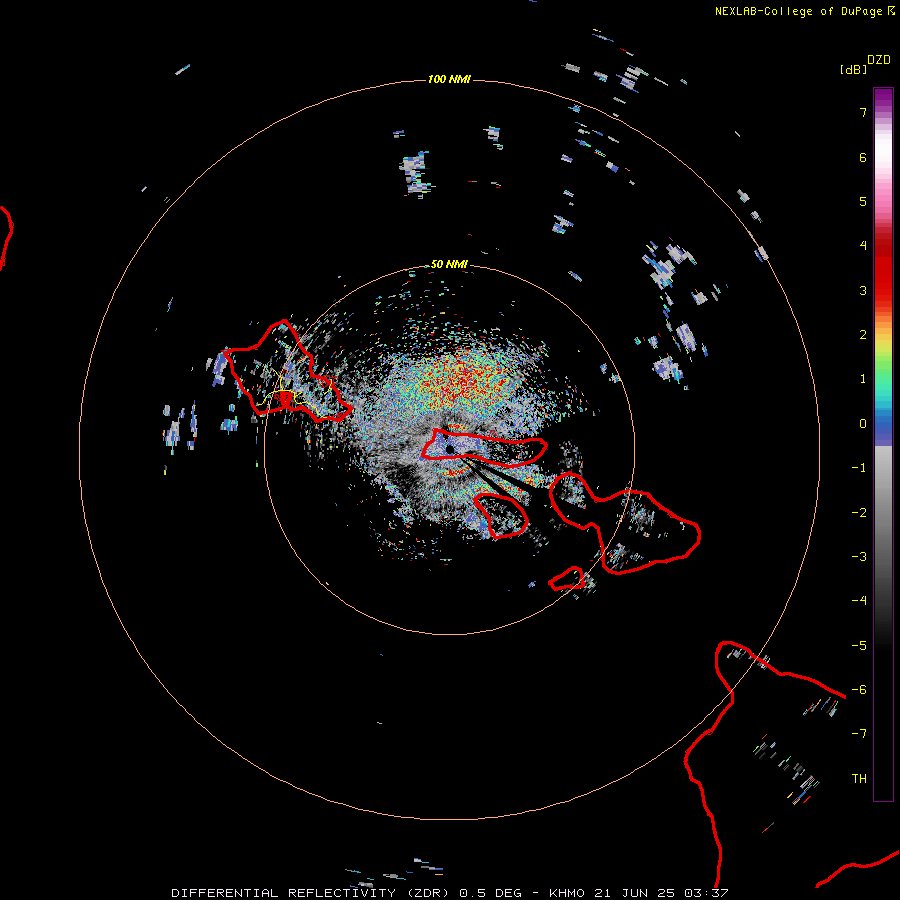
Task: Click the "4" value on the color scale
Action: pyautogui.click(x=863, y=246)
